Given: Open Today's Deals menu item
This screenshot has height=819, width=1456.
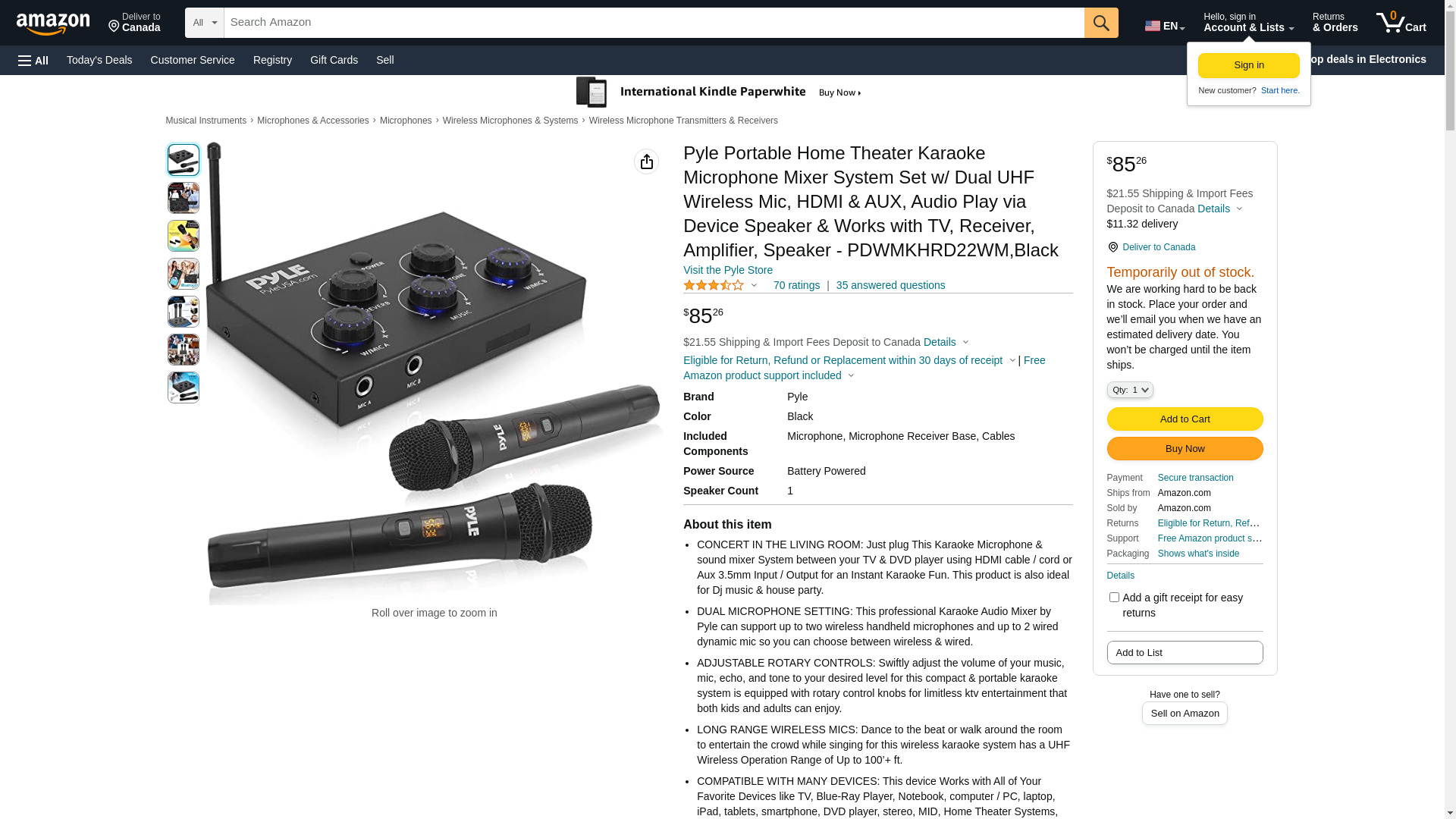Looking at the screenshot, I should coord(99,60).
